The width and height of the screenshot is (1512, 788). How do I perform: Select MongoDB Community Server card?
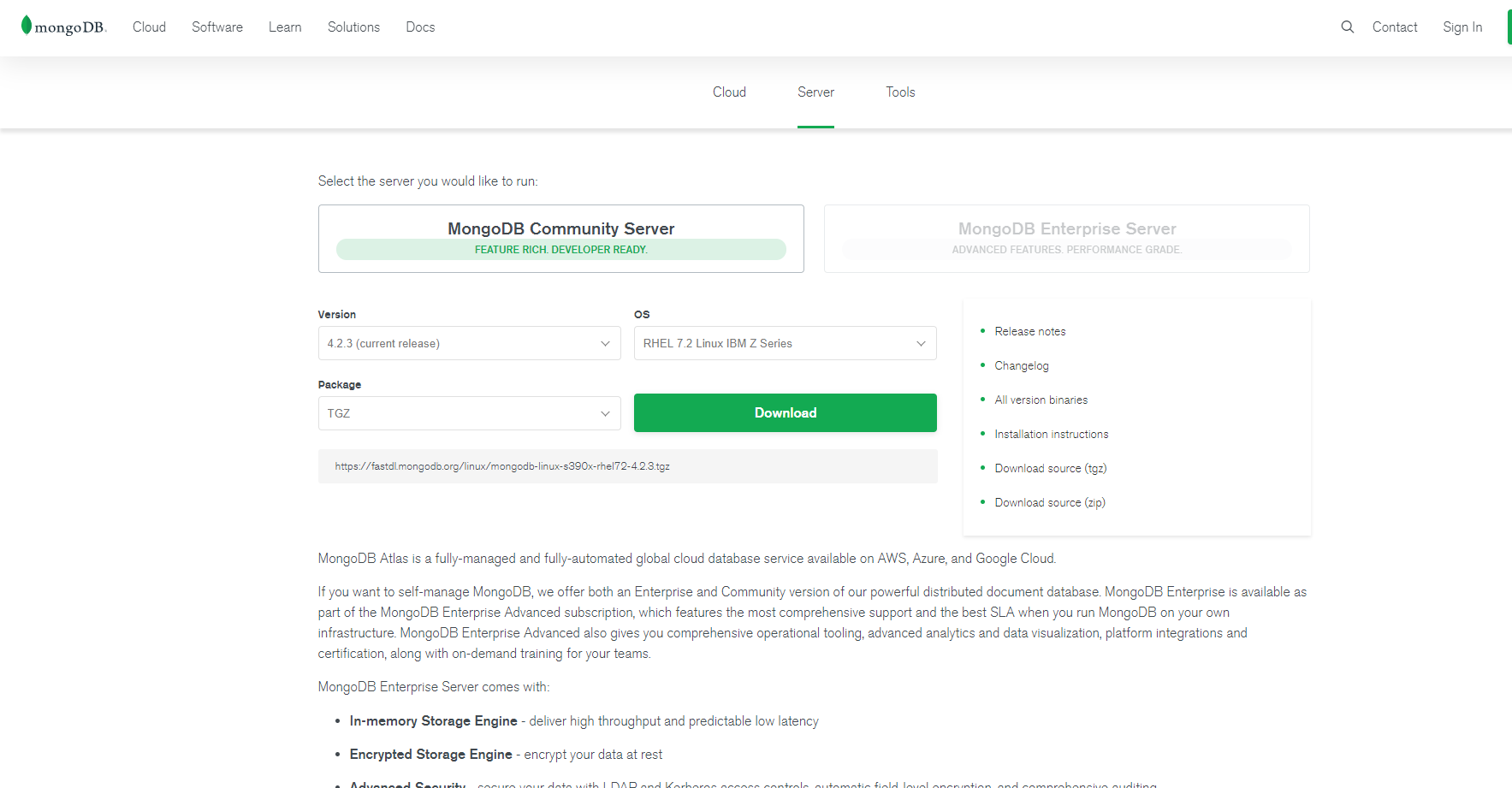(x=561, y=239)
